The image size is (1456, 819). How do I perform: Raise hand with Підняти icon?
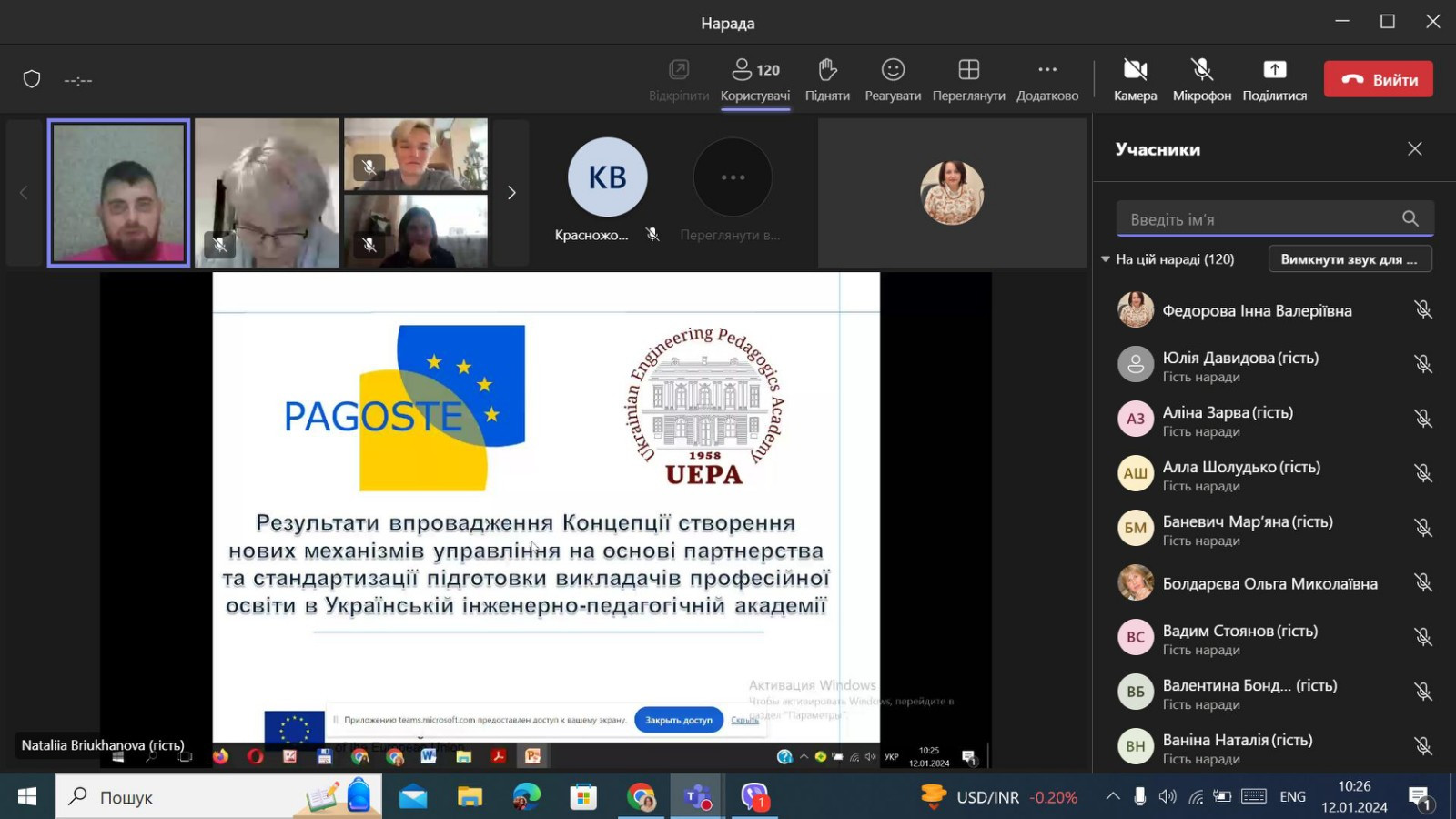click(826, 79)
